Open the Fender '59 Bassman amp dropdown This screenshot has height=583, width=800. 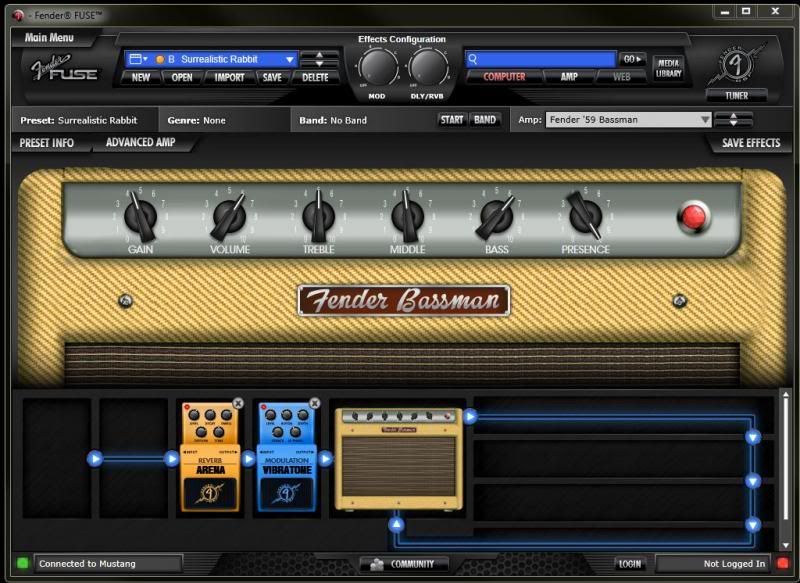pos(705,120)
